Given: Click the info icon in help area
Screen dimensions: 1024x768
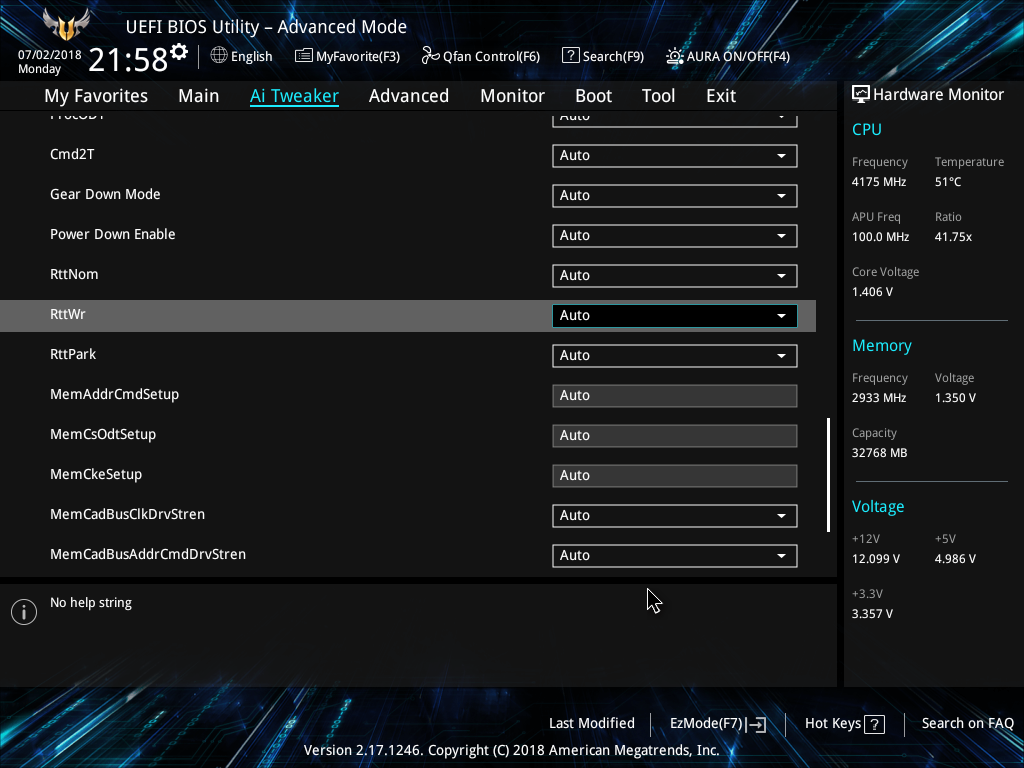Looking at the screenshot, I should [24, 612].
